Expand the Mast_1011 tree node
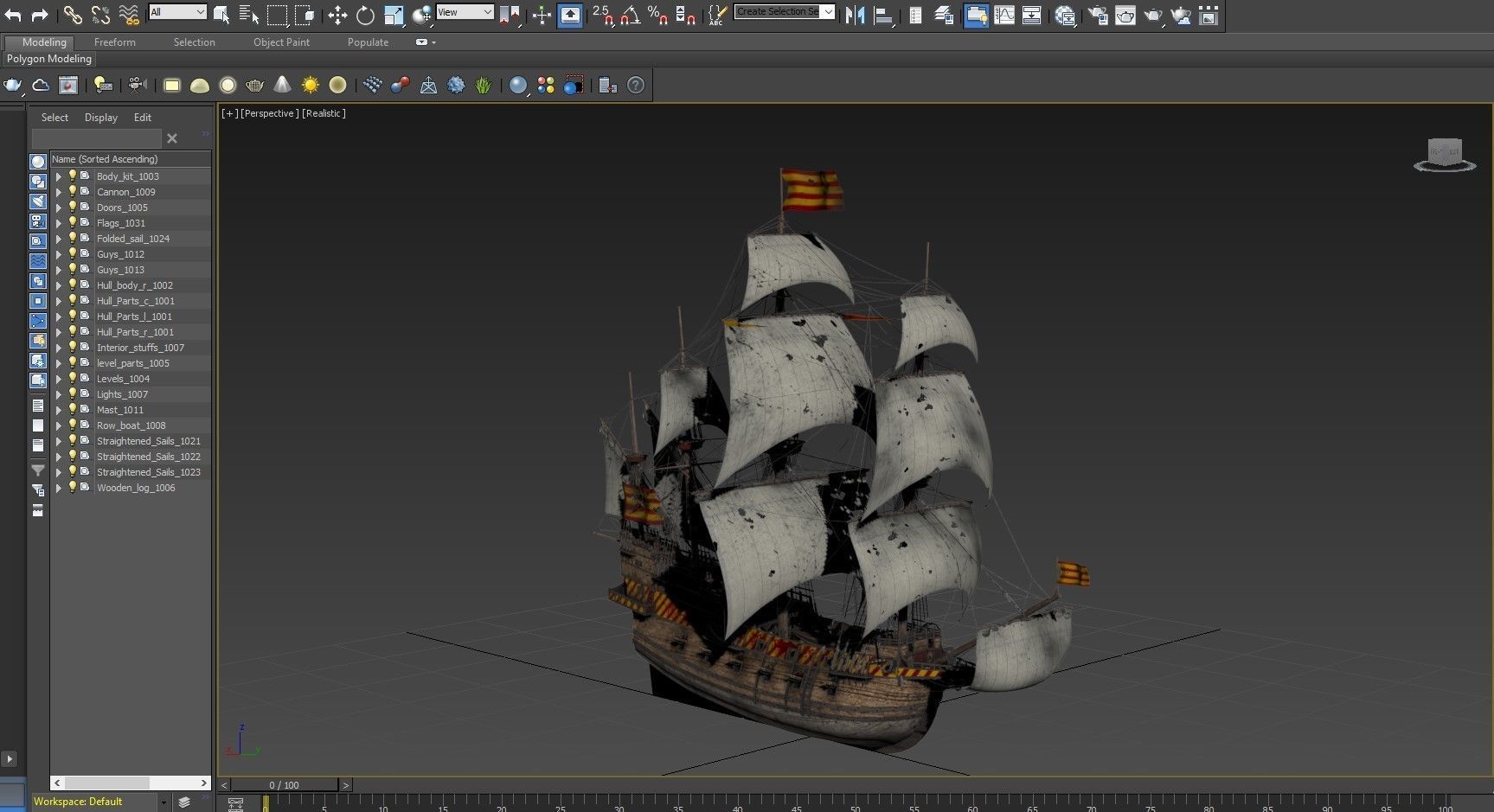 pyautogui.click(x=59, y=410)
